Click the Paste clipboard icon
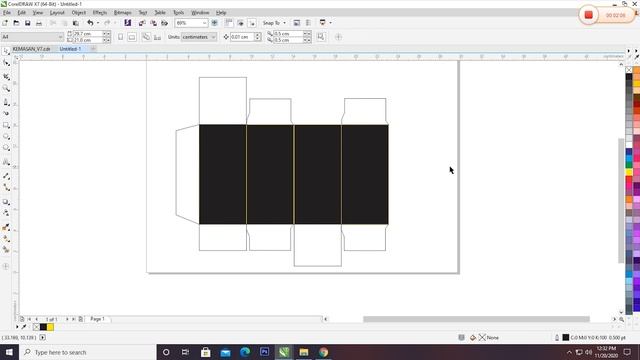The height and width of the screenshot is (360, 640). pos(76,23)
